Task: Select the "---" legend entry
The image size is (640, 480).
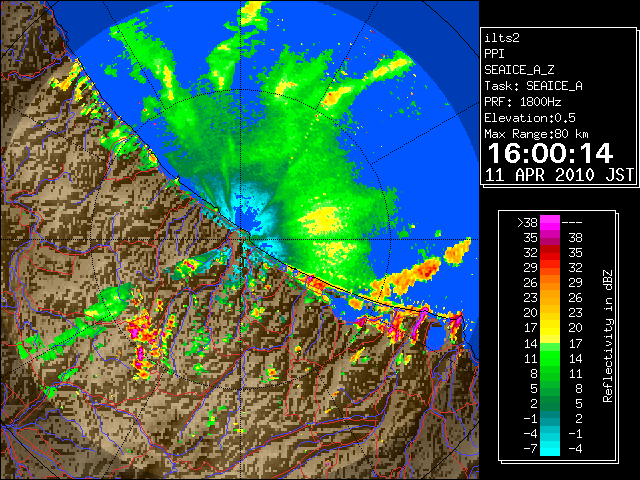Action: coord(572,223)
